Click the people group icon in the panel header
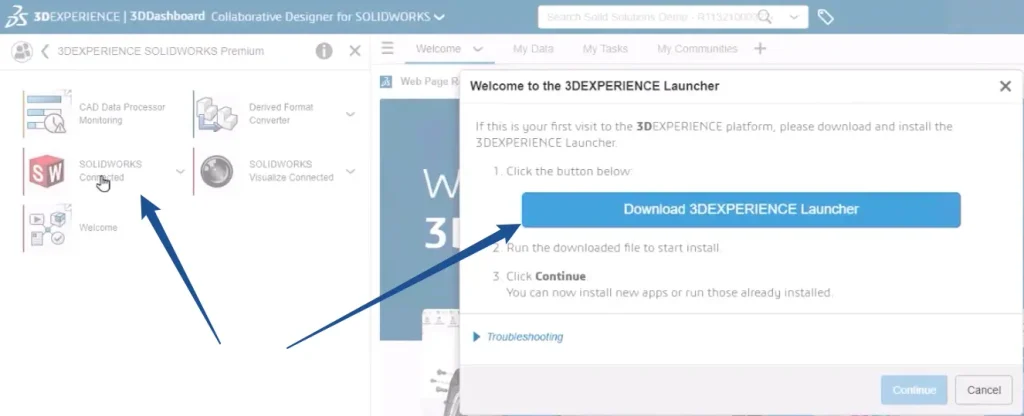Screen dimensions: 1024x416 tap(22, 51)
